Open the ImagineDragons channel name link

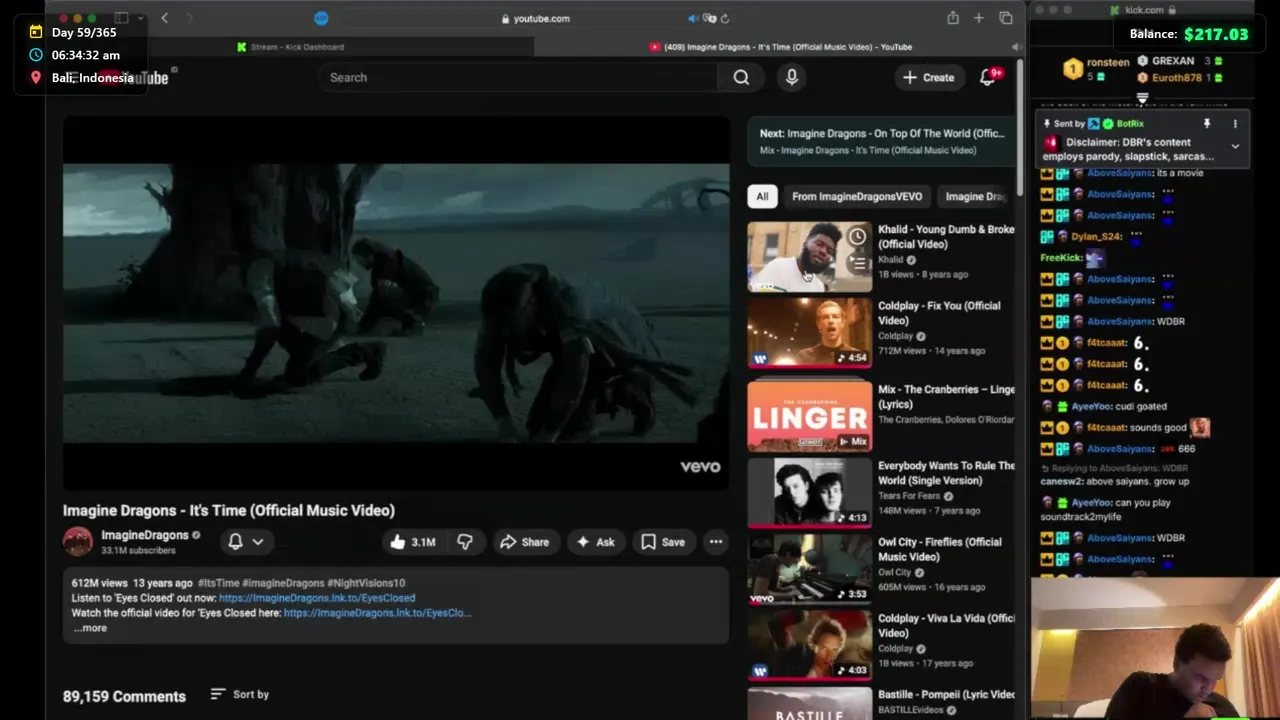tap(145, 535)
